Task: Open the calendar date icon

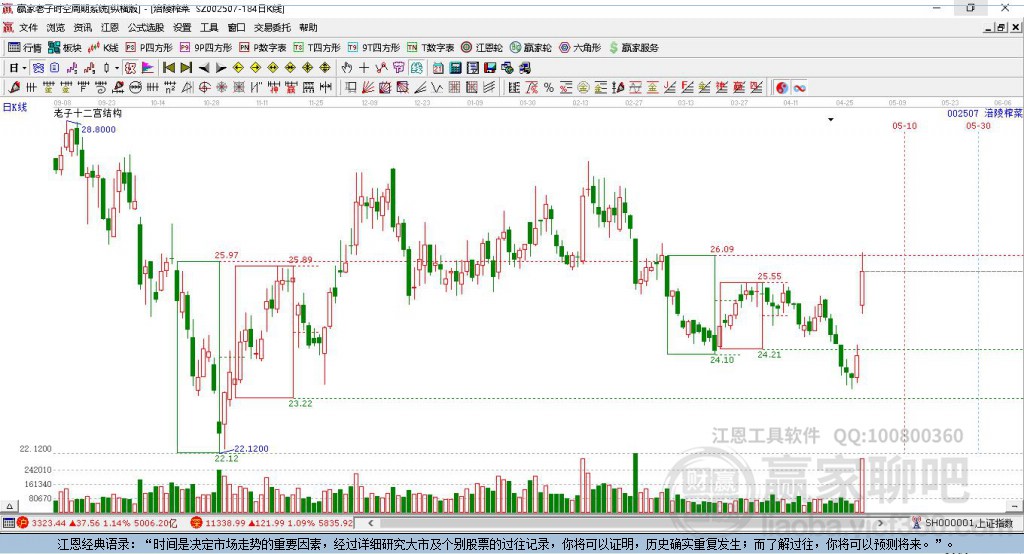Action: tap(438, 68)
